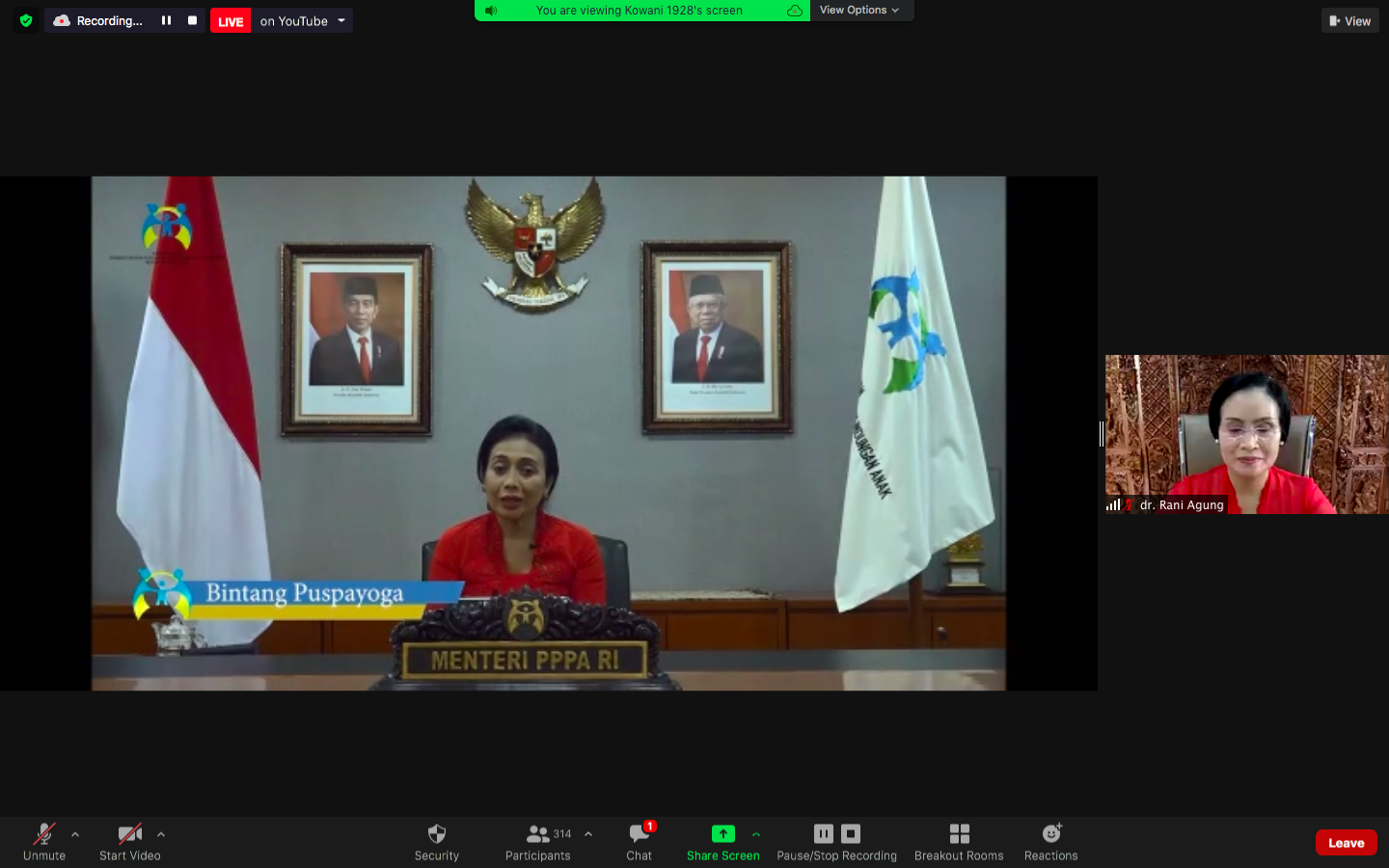Screen dimensions: 1389x868
Task: Expand audio settings arrow beside Unmute
Action: click(x=75, y=834)
